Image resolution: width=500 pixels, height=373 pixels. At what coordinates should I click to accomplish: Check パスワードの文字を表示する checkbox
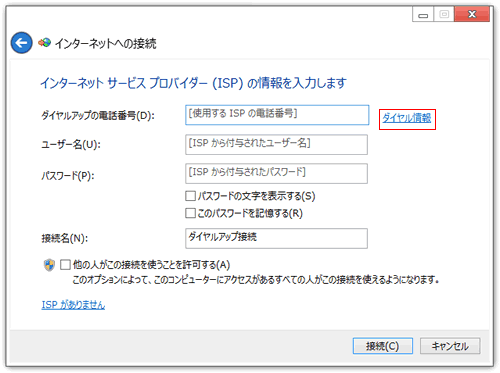tap(190, 196)
